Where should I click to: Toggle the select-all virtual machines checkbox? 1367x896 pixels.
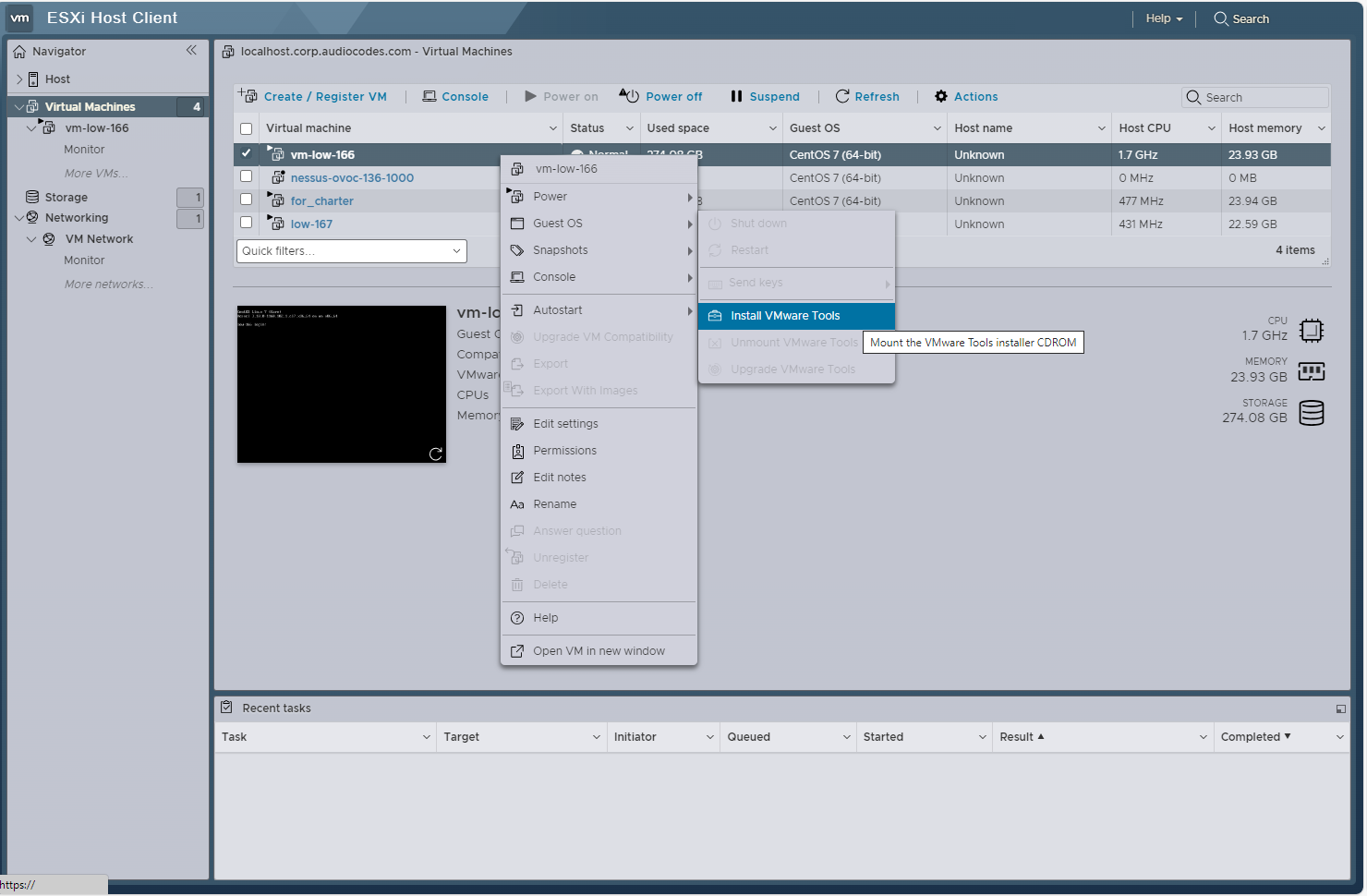click(x=246, y=128)
